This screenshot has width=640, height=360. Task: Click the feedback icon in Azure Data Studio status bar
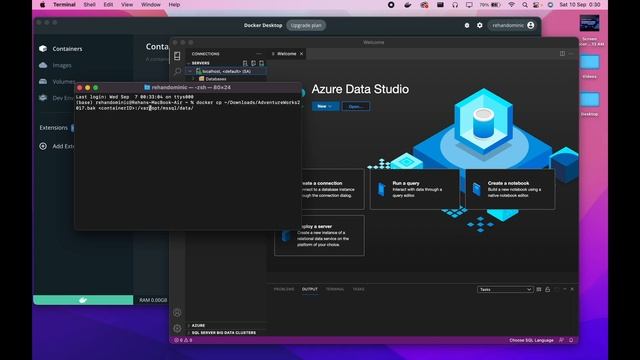pyautogui.click(x=562, y=340)
